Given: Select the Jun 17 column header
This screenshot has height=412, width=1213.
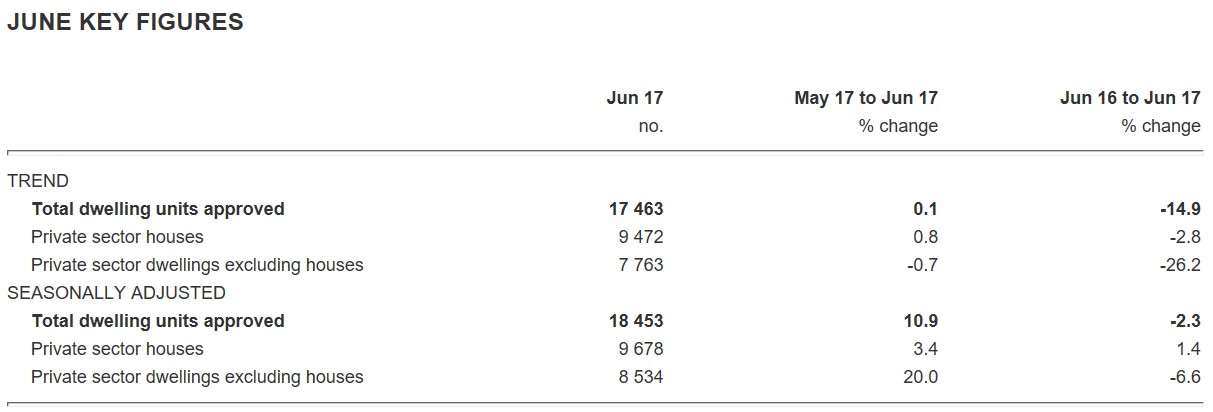Looking at the screenshot, I should click(634, 98).
